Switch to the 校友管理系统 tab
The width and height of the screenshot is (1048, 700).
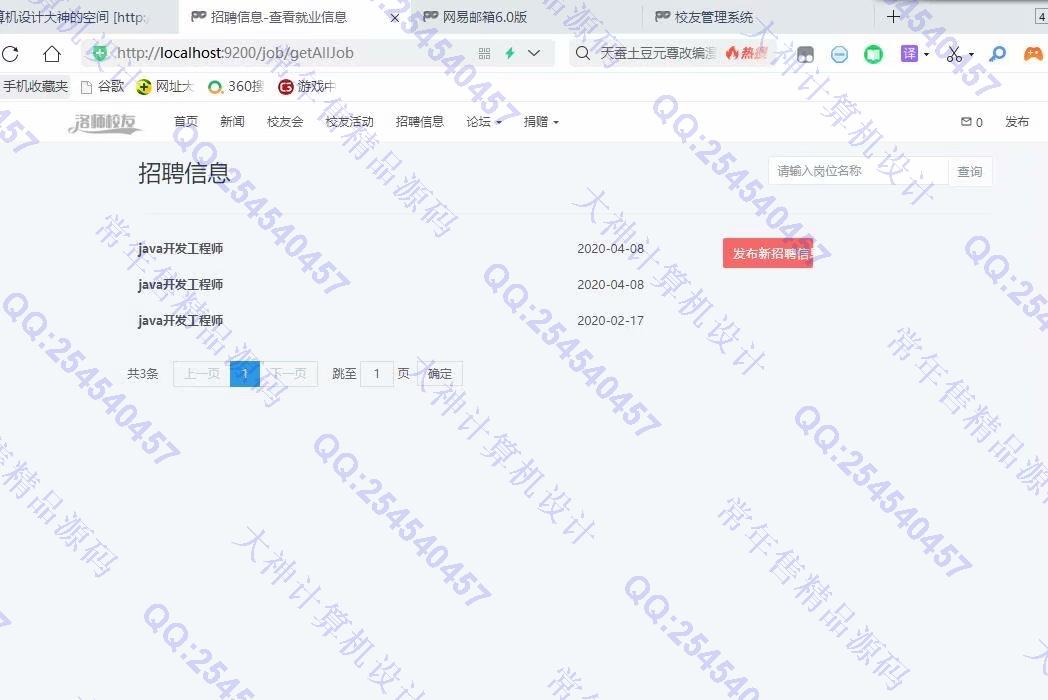click(714, 17)
